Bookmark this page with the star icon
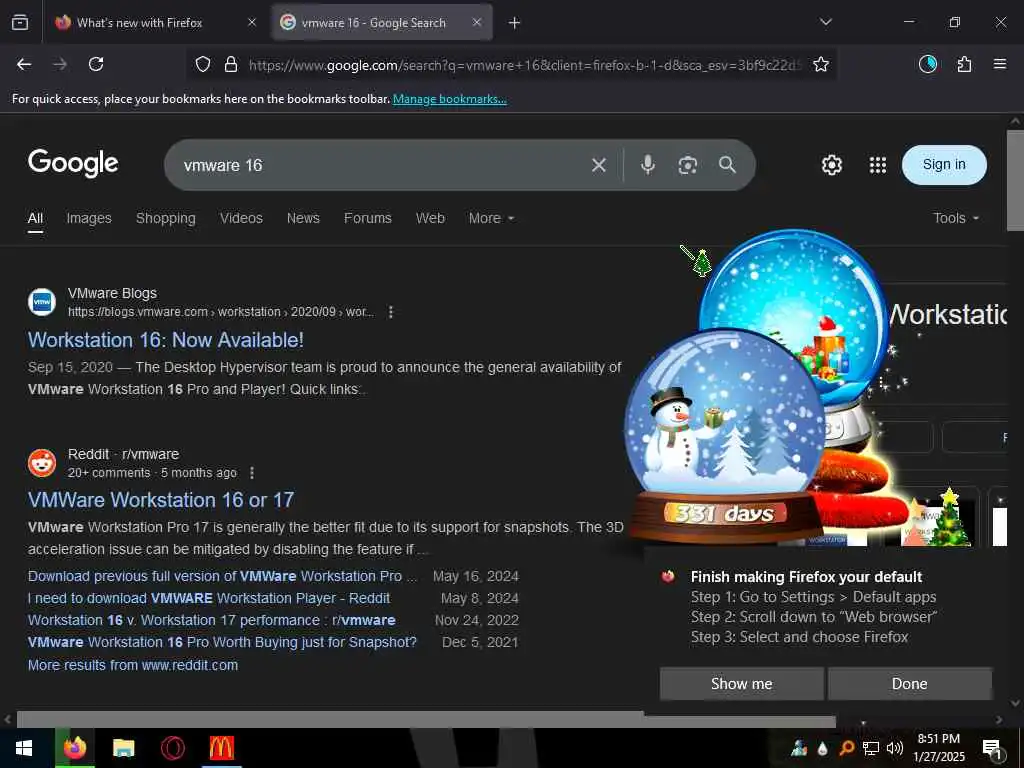This screenshot has height=768, width=1024. click(x=821, y=64)
